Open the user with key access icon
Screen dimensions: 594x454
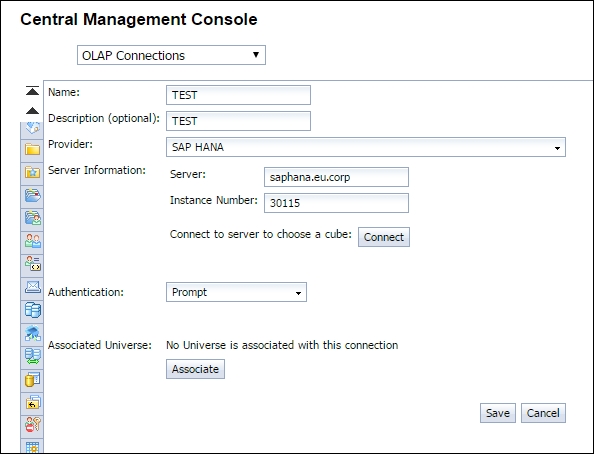pyautogui.click(x=33, y=424)
